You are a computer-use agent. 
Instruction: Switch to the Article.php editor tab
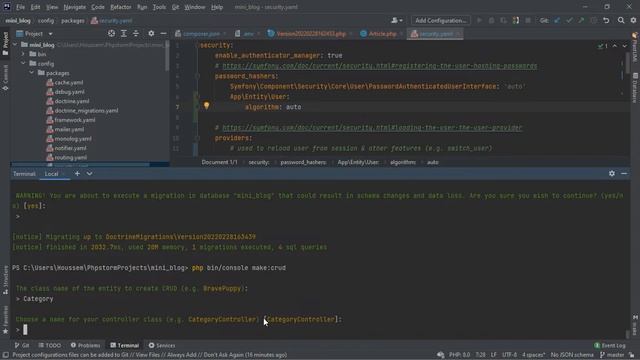[382, 34]
